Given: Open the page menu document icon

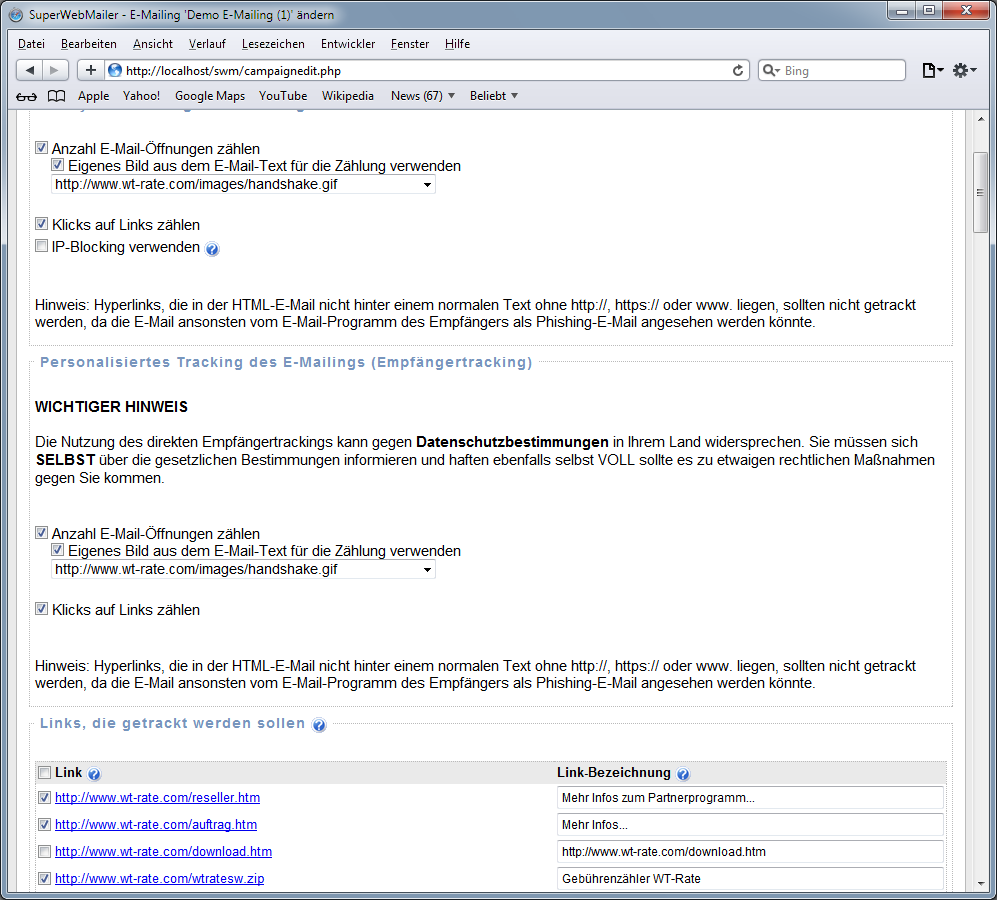Looking at the screenshot, I should click(932, 70).
